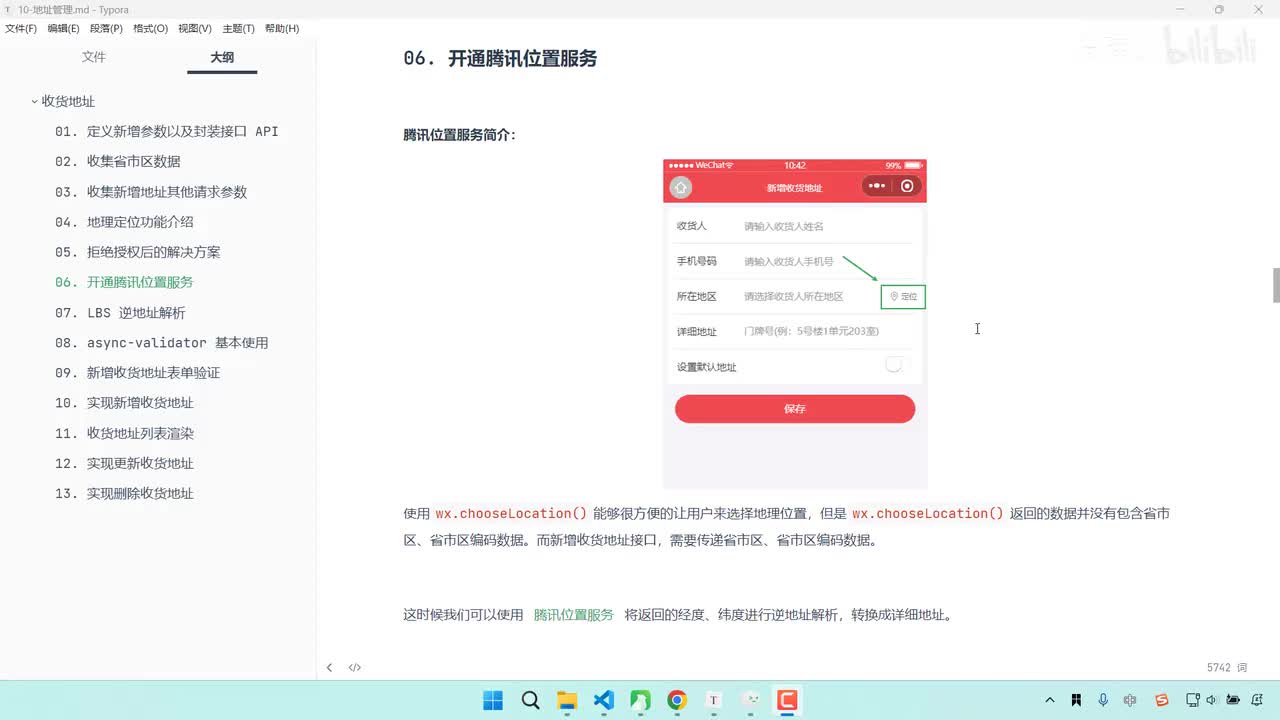
Task: Go to 08. async-validator 基本使用
Action: tap(161, 342)
